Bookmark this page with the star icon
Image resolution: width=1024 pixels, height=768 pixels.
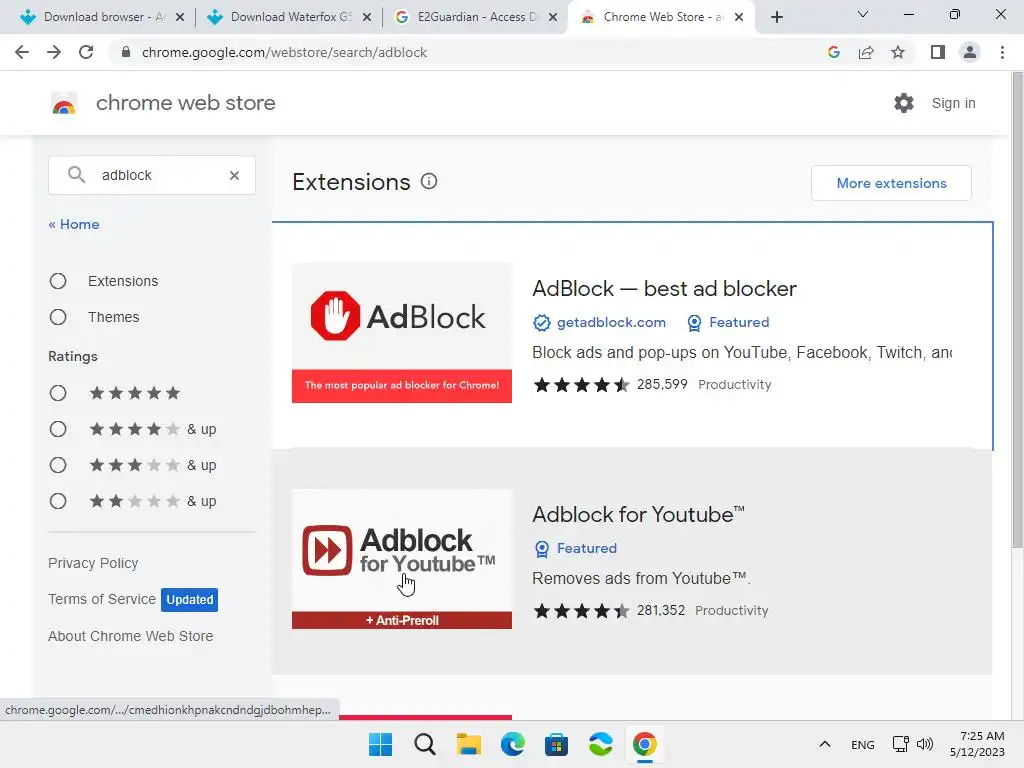click(898, 52)
